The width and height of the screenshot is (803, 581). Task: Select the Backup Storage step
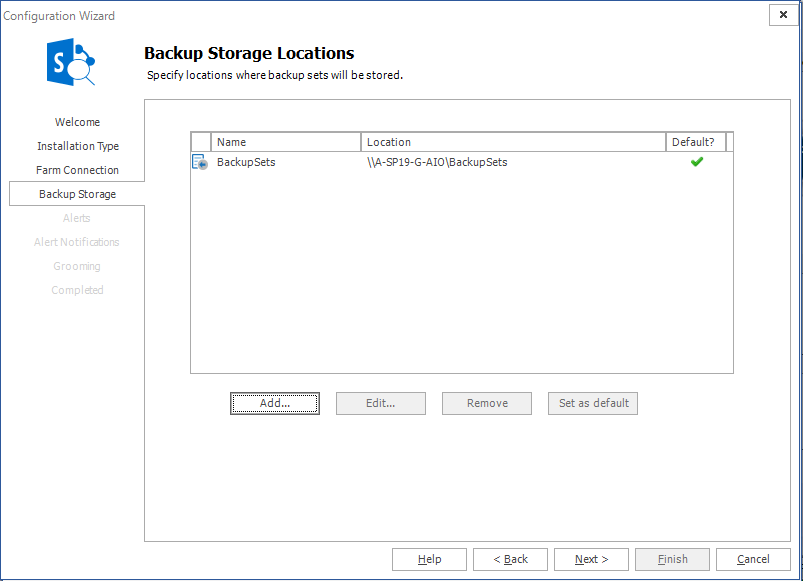77,194
